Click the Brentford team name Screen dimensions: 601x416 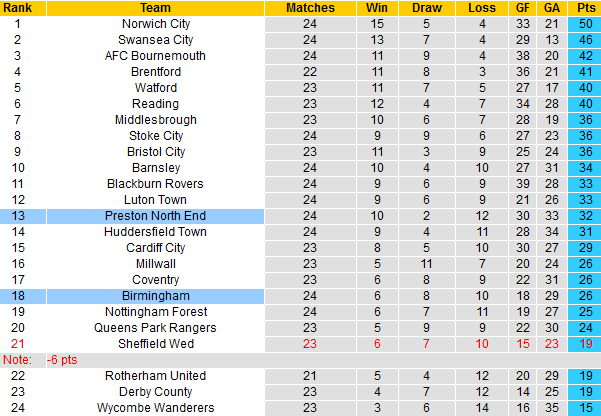pos(155,71)
